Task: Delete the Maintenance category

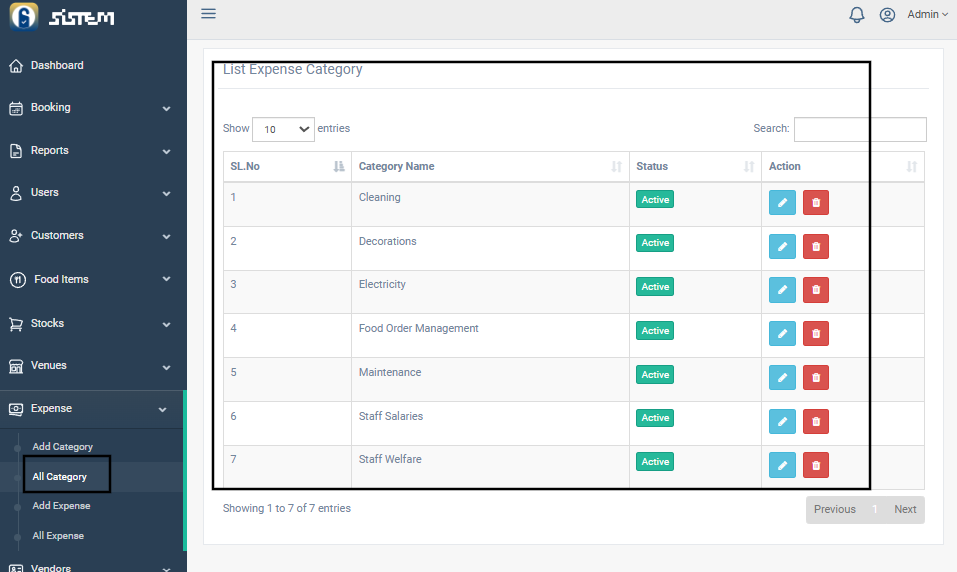Action: 816,378
